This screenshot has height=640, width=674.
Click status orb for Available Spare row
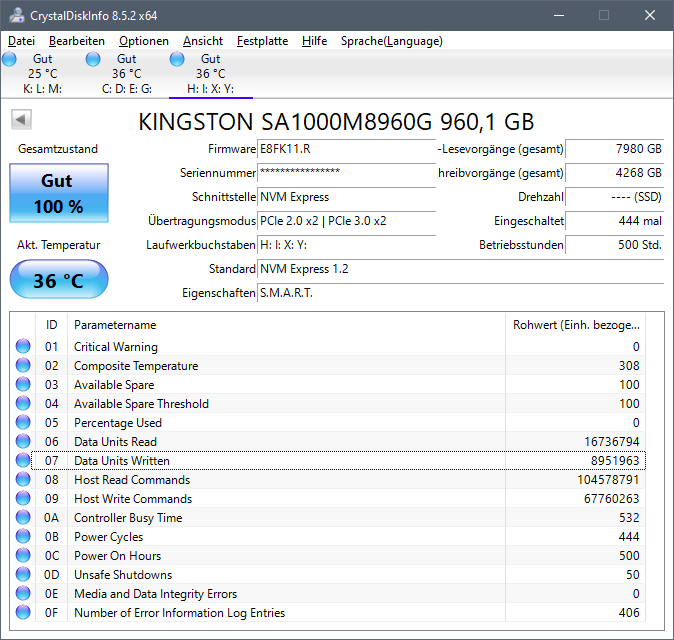tap(23, 384)
